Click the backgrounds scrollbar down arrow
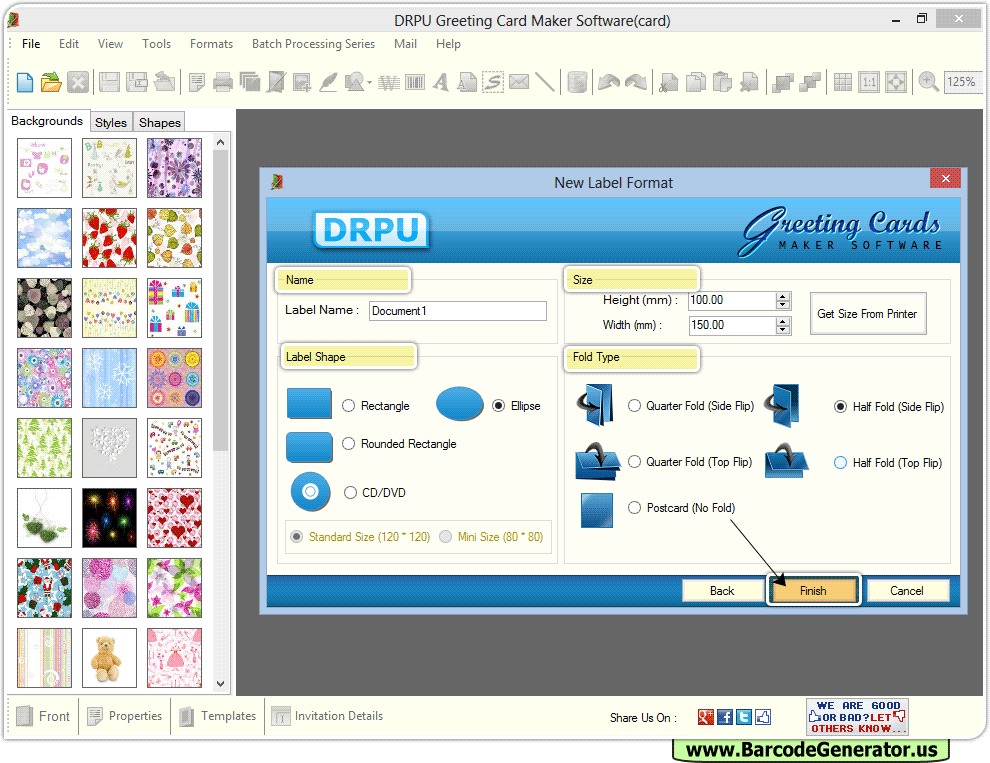The height and width of the screenshot is (763, 990). tap(220, 683)
